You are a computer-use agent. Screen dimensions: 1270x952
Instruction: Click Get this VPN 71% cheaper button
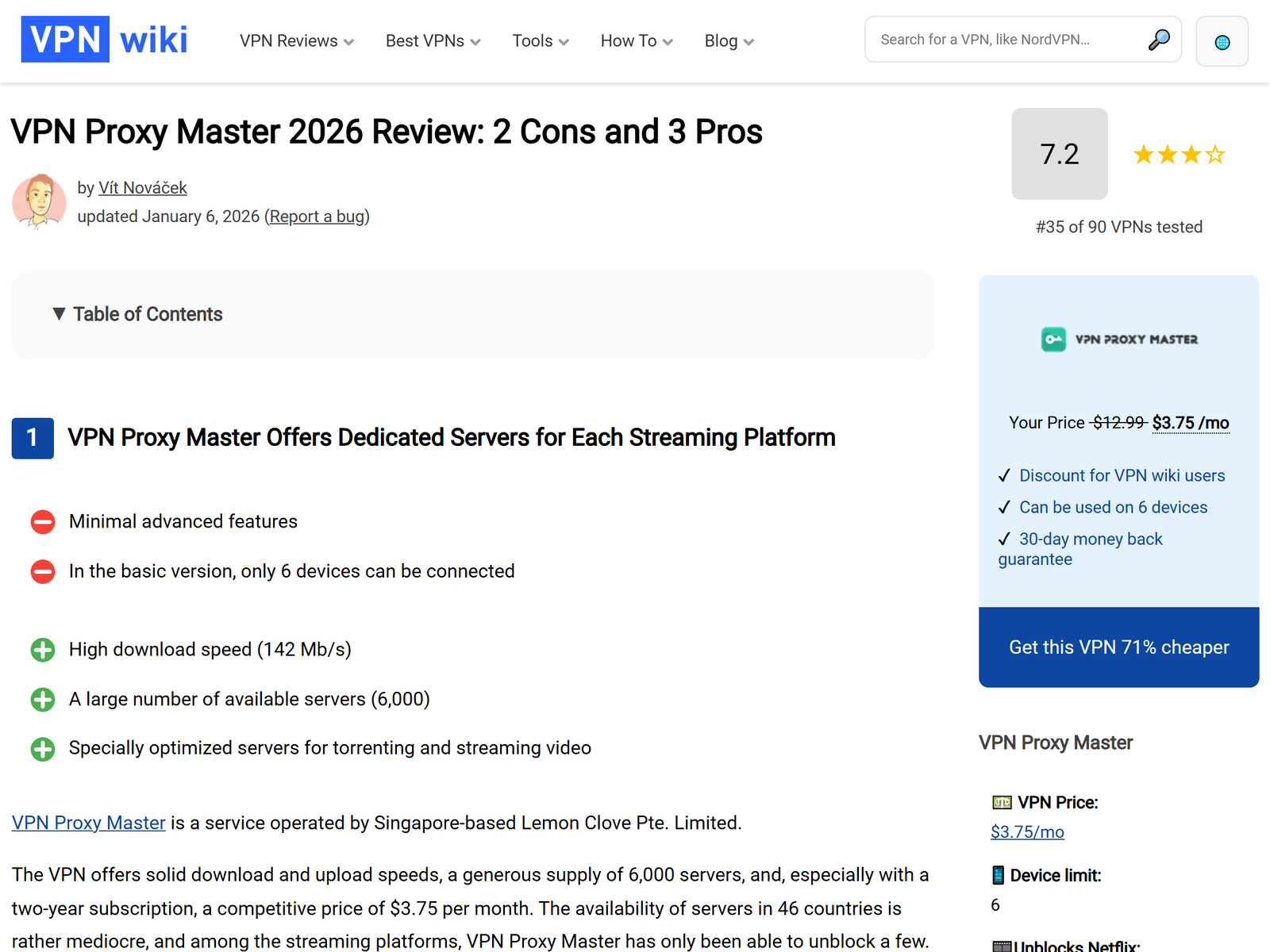1119,647
